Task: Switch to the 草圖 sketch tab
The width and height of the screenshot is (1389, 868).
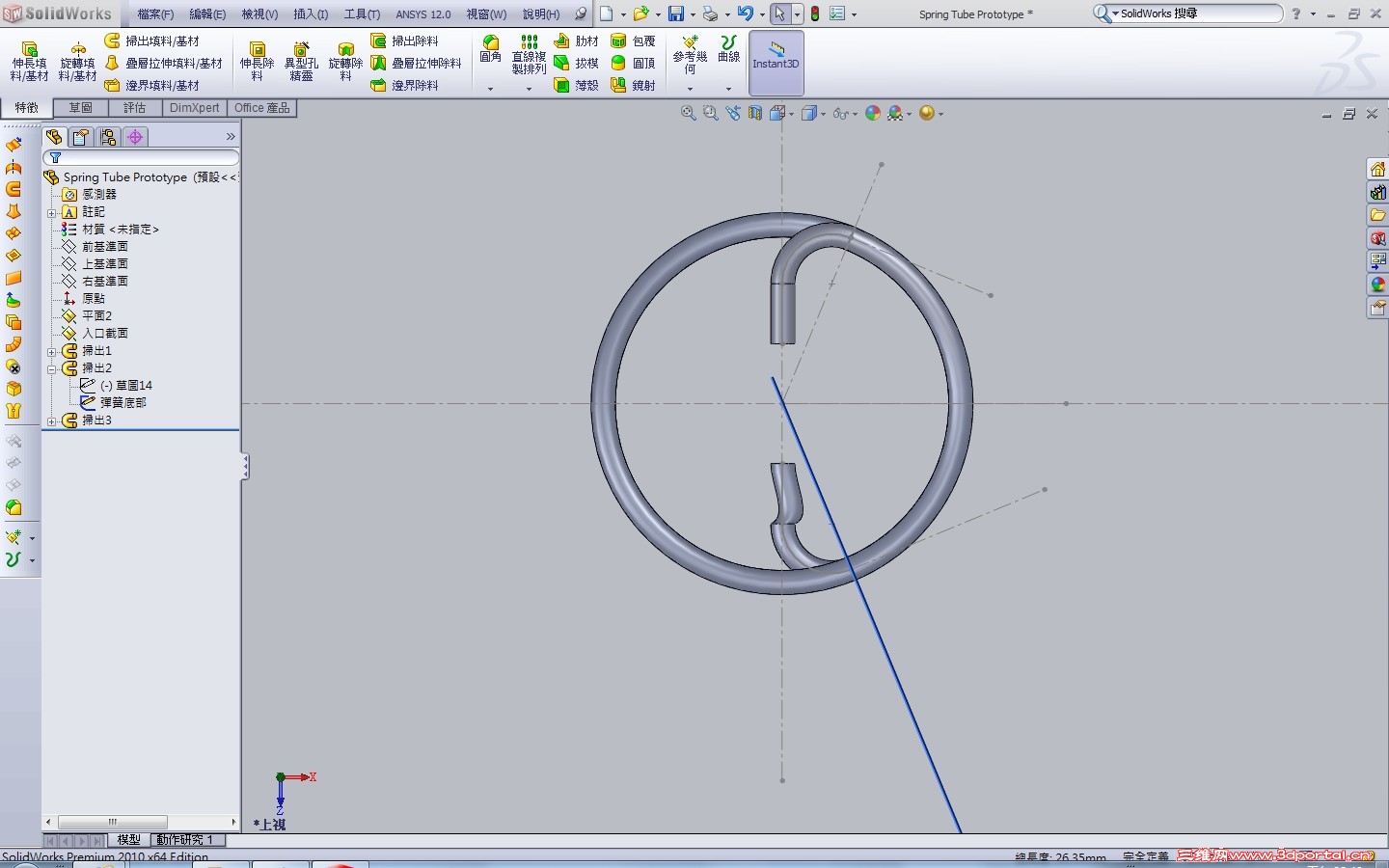Action: (81, 108)
